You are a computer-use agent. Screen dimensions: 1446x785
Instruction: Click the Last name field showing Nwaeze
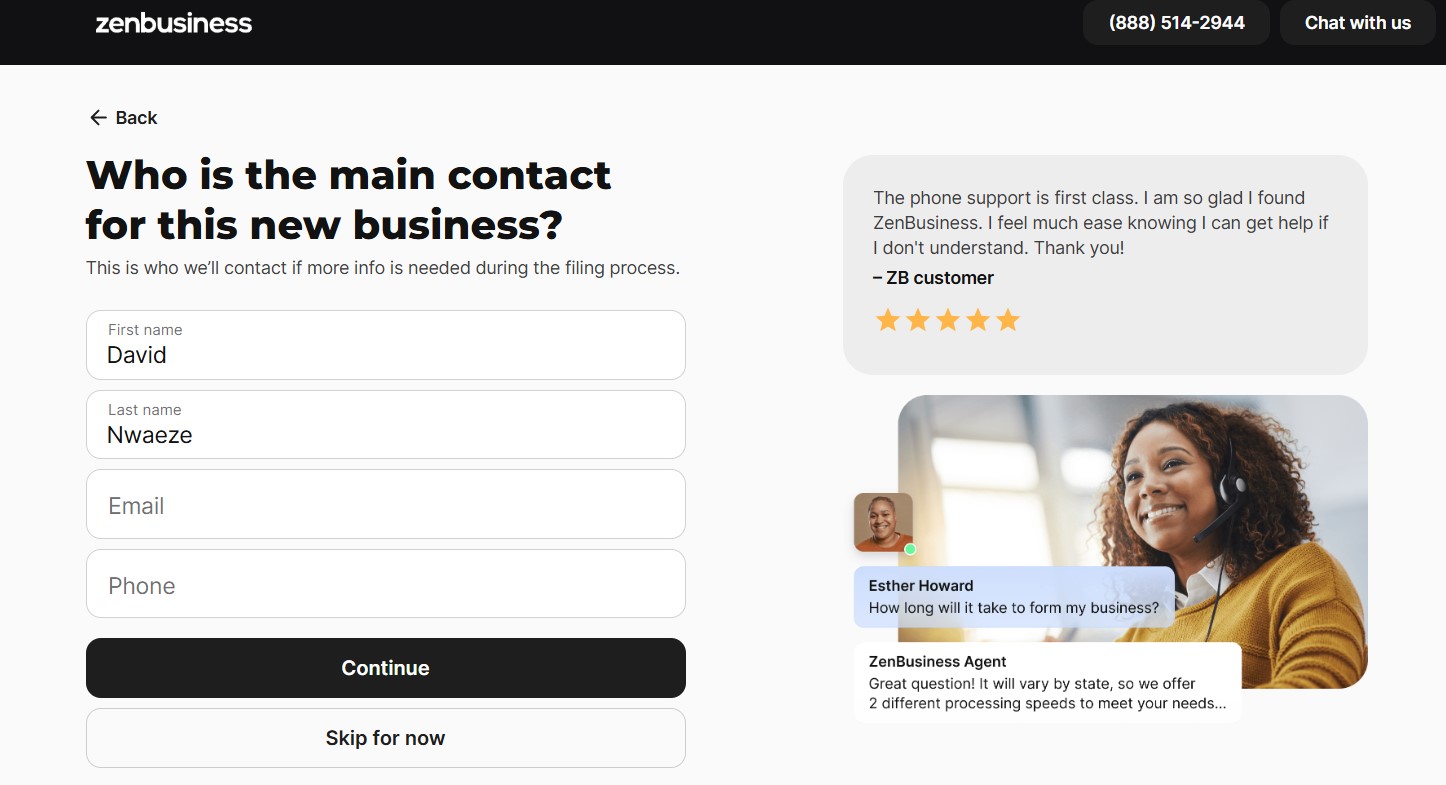385,424
